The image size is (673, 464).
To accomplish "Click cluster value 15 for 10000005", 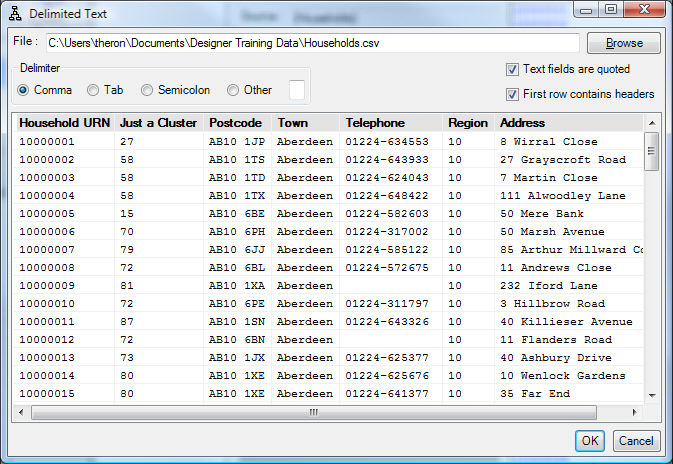I will pyautogui.click(x=127, y=214).
